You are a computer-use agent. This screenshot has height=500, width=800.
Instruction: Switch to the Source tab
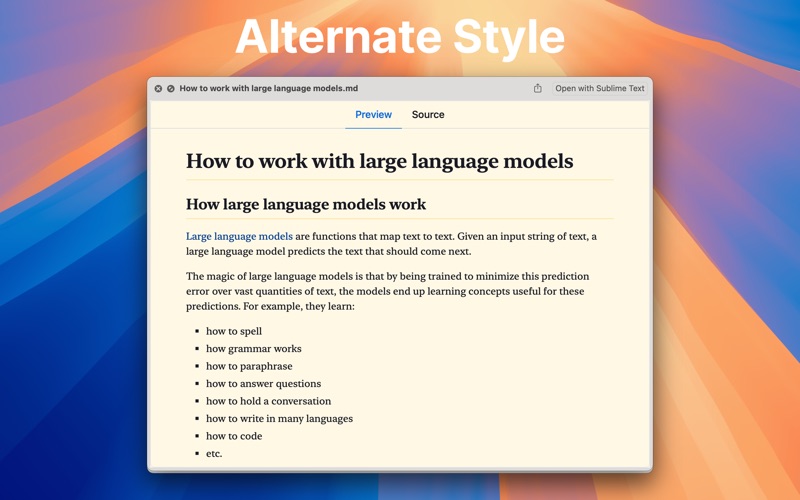point(428,115)
